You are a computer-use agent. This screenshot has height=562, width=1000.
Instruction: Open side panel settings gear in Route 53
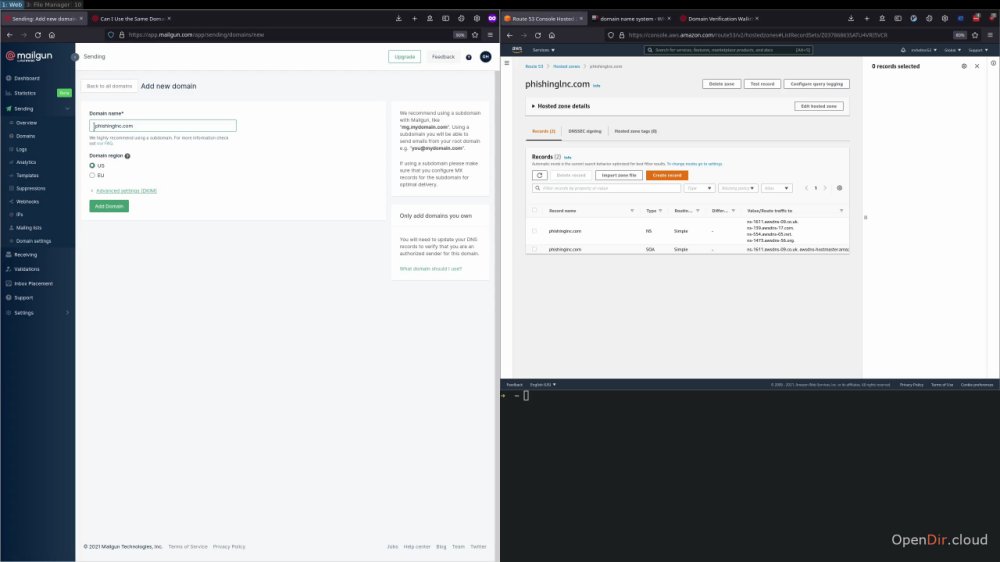click(x=964, y=66)
